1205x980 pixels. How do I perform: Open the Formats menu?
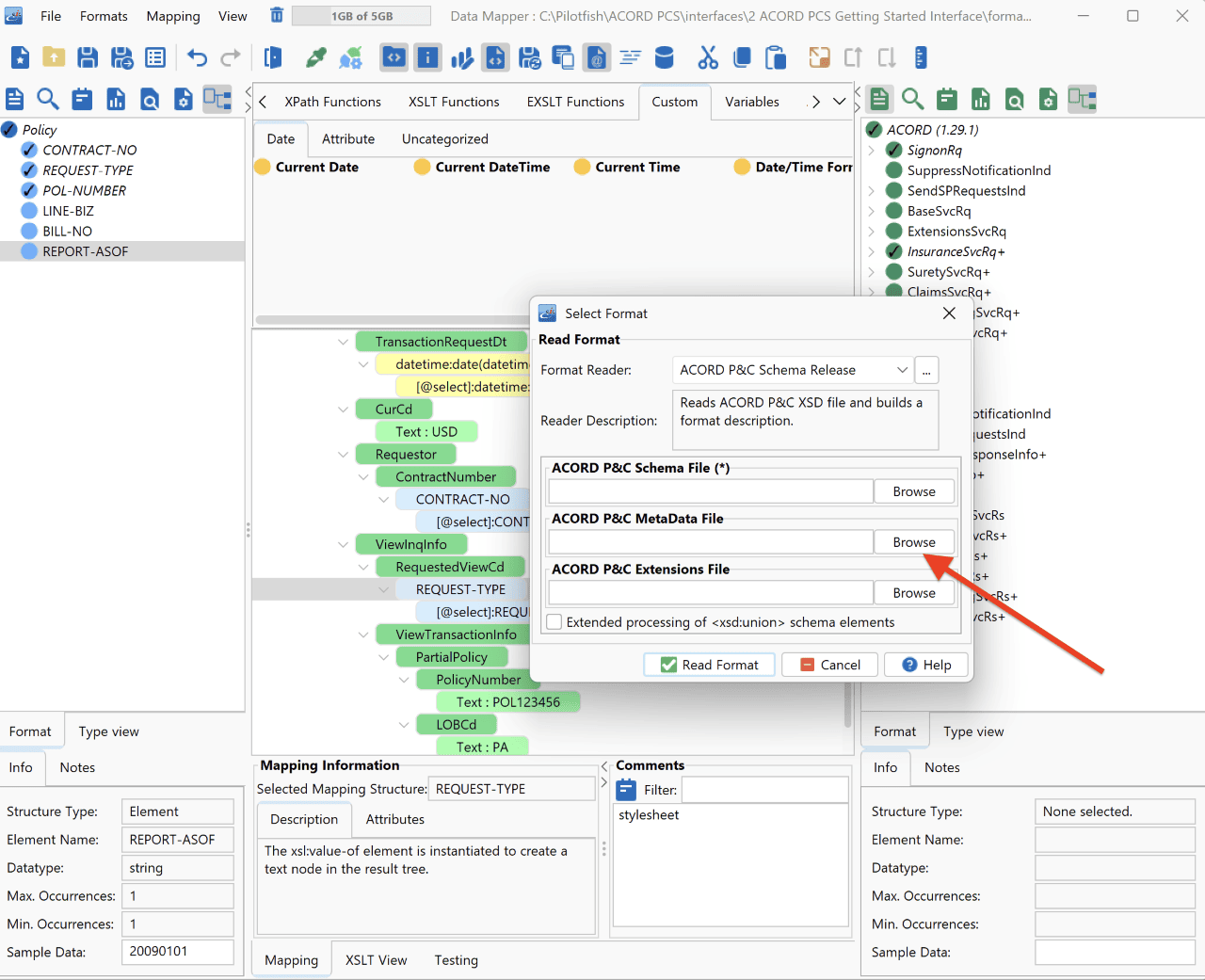[x=104, y=16]
